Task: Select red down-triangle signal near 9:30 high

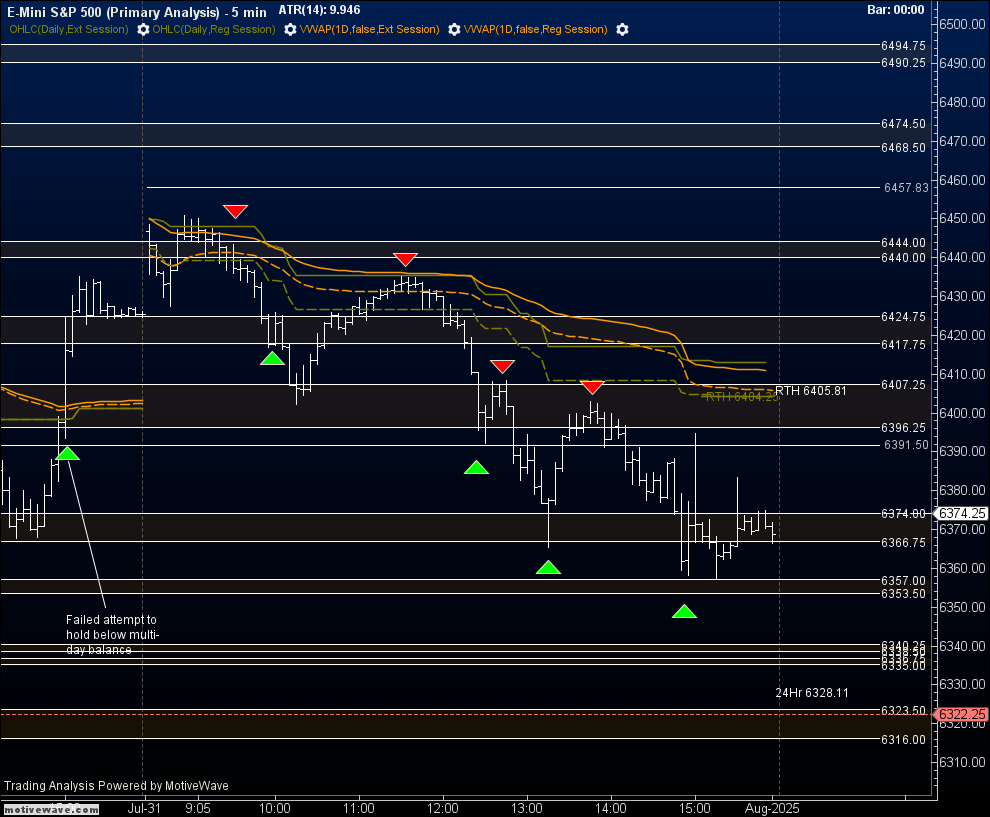Action: click(x=235, y=212)
